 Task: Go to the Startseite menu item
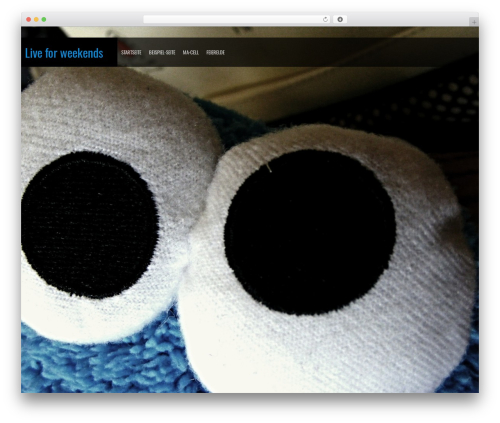(x=131, y=53)
